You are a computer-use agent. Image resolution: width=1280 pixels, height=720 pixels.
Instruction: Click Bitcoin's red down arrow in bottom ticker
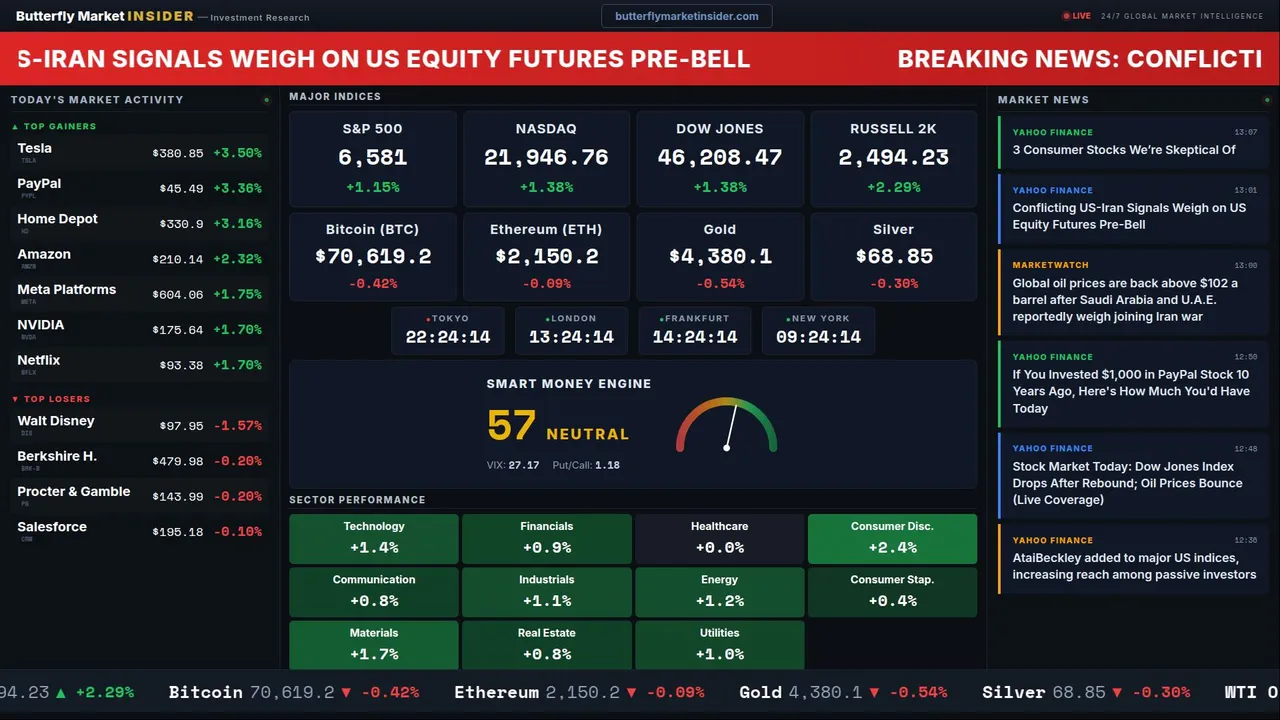(x=346, y=692)
